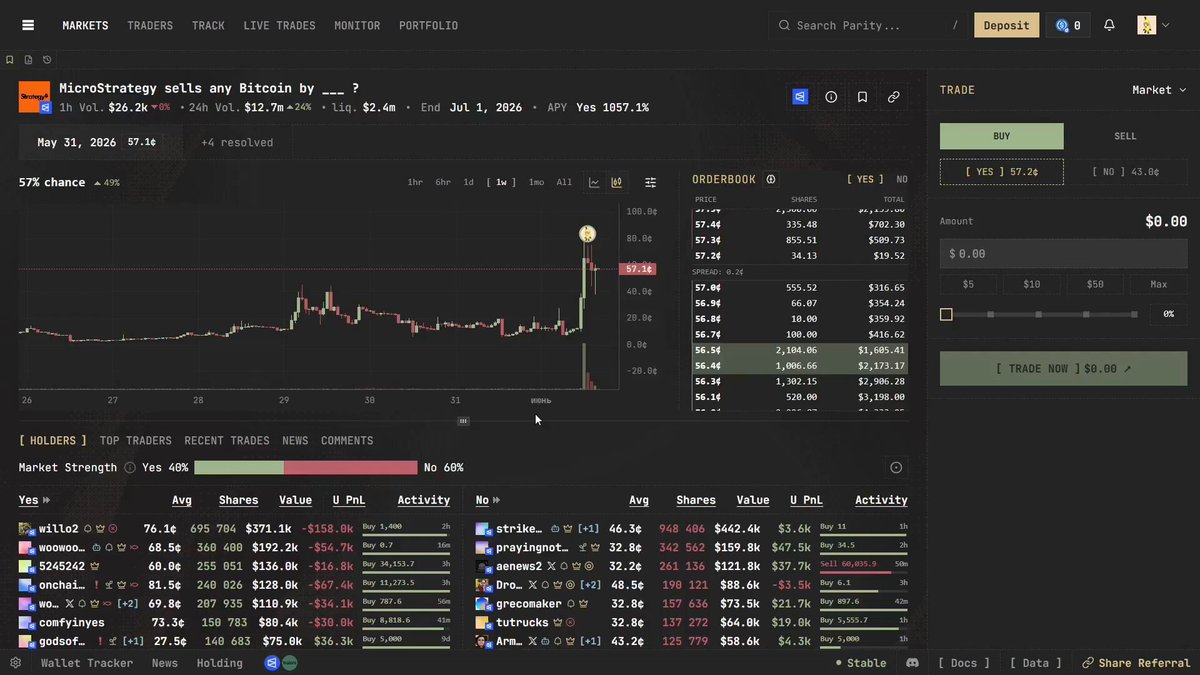This screenshot has width=1200, height=675.
Task: Click the chart panel resize handle icon
Action: click(x=463, y=421)
